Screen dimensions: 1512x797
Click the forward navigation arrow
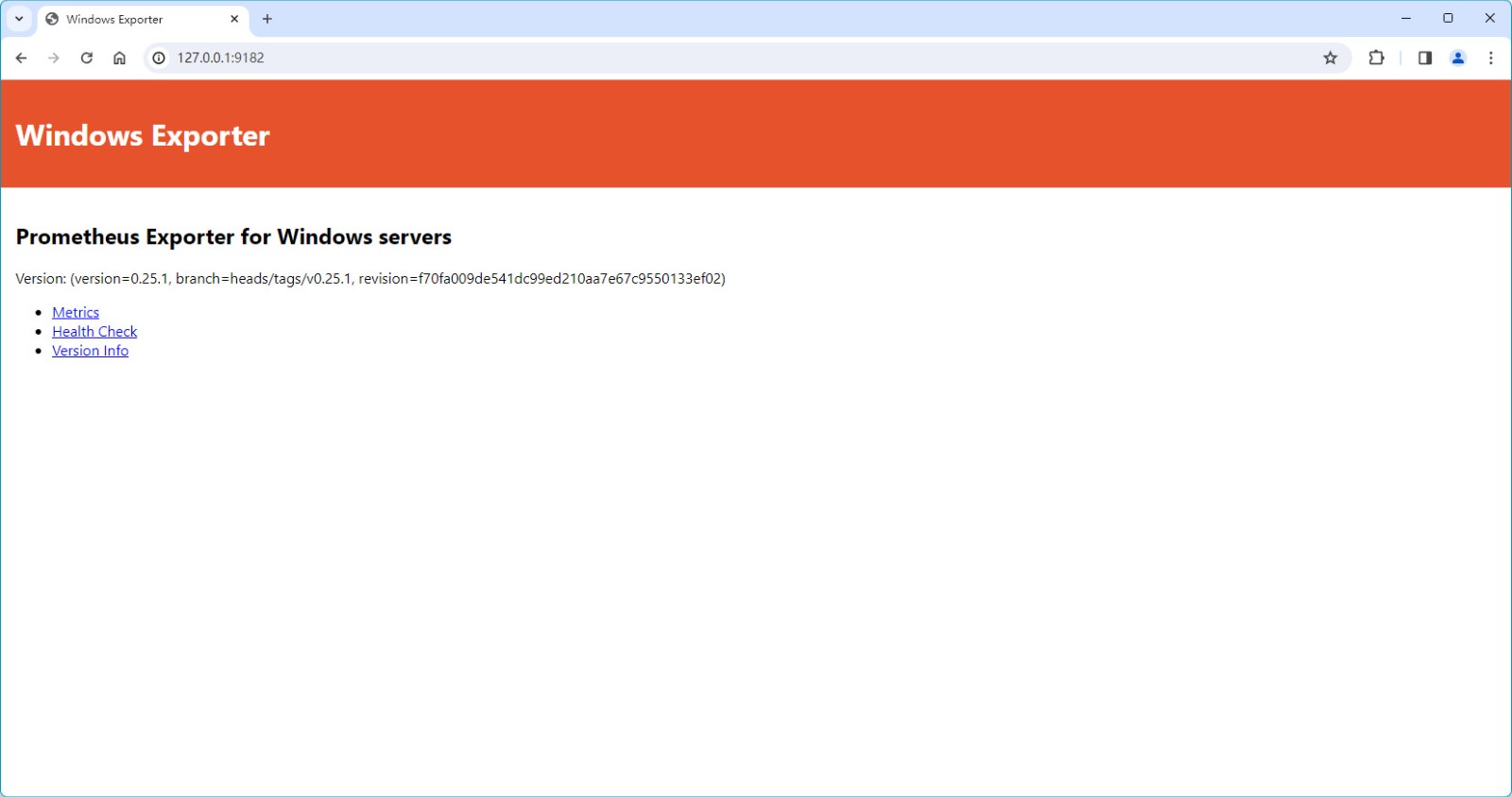pyautogui.click(x=54, y=58)
